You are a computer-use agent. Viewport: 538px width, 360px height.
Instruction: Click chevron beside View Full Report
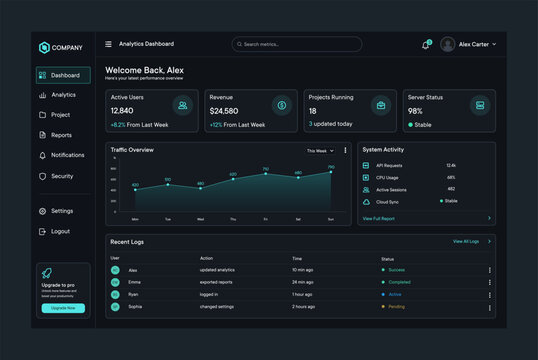489,218
